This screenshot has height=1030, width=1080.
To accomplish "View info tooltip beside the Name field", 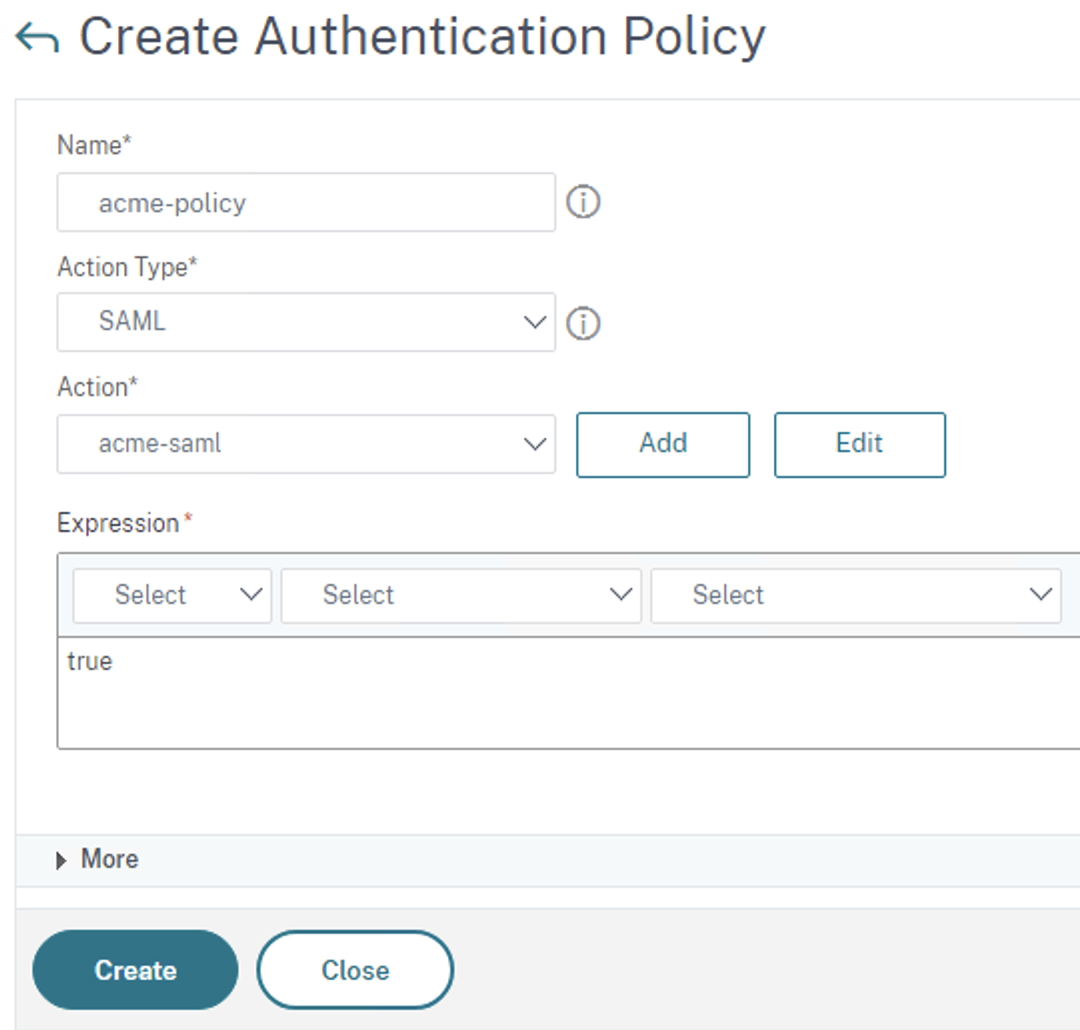I will pyautogui.click(x=584, y=202).
